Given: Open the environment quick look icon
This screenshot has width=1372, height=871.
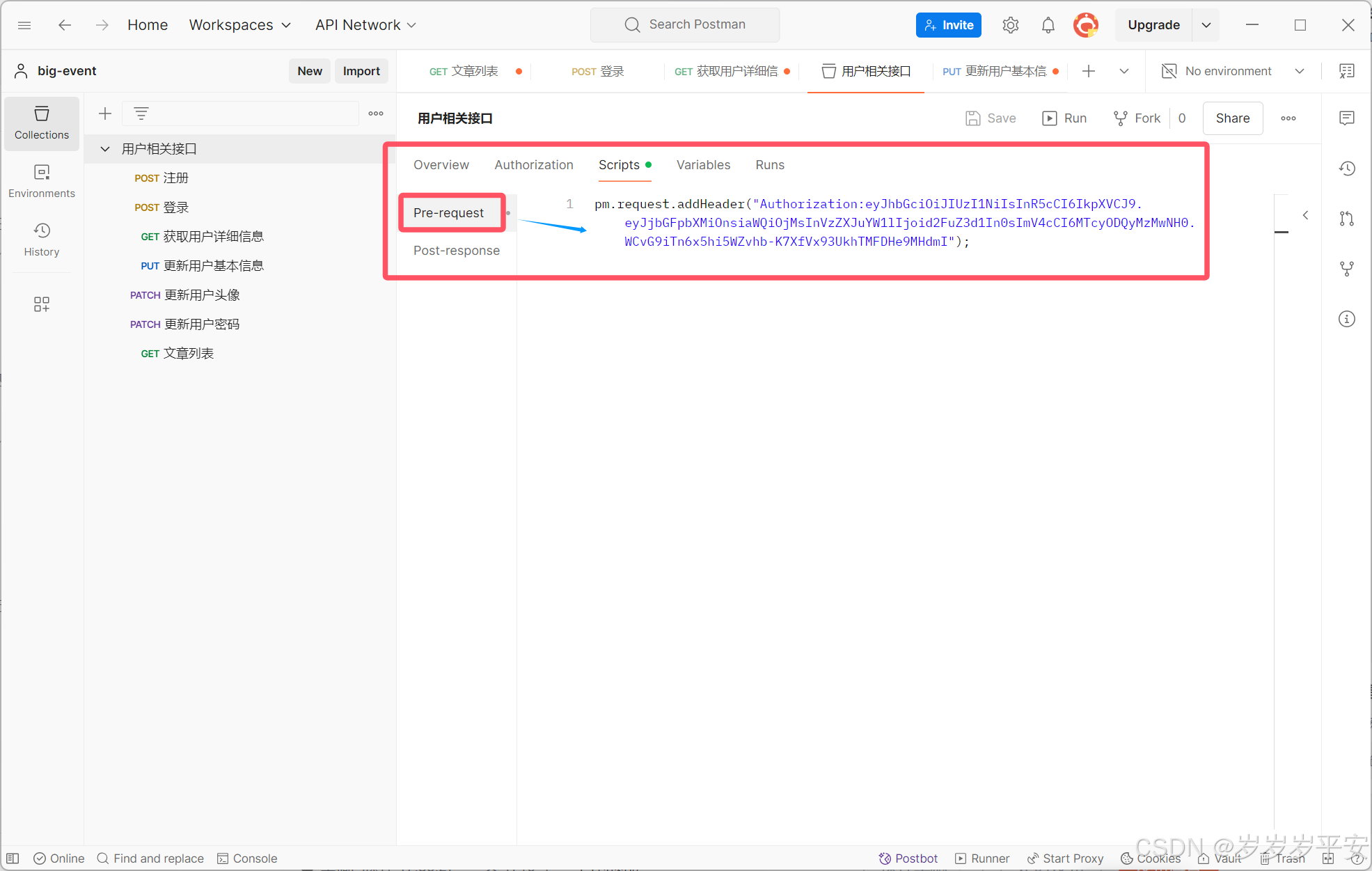Looking at the screenshot, I should coord(1347,71).
